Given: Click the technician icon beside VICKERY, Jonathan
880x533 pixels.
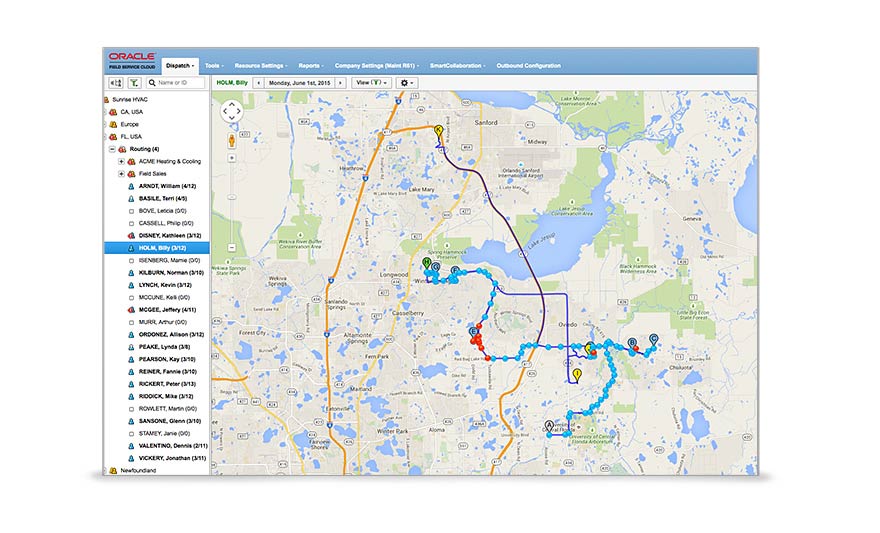Looking at the screenshot, I should (131, 458).
